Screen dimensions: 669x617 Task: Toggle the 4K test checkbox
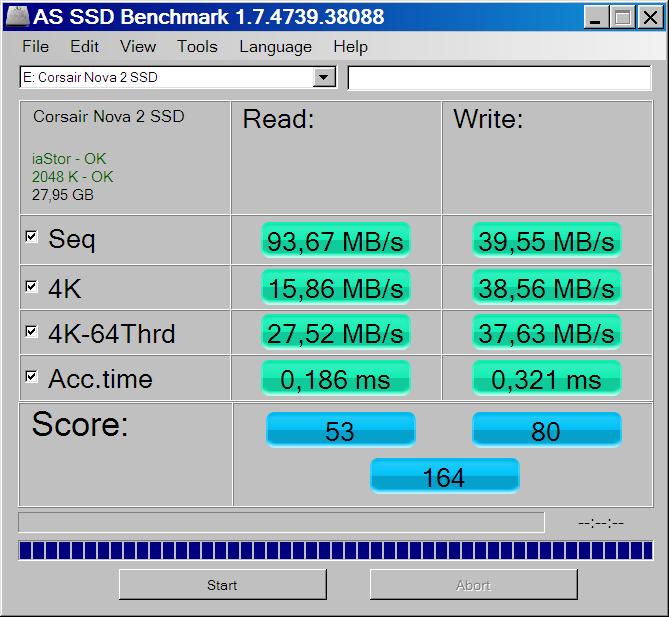click(32, 286)
